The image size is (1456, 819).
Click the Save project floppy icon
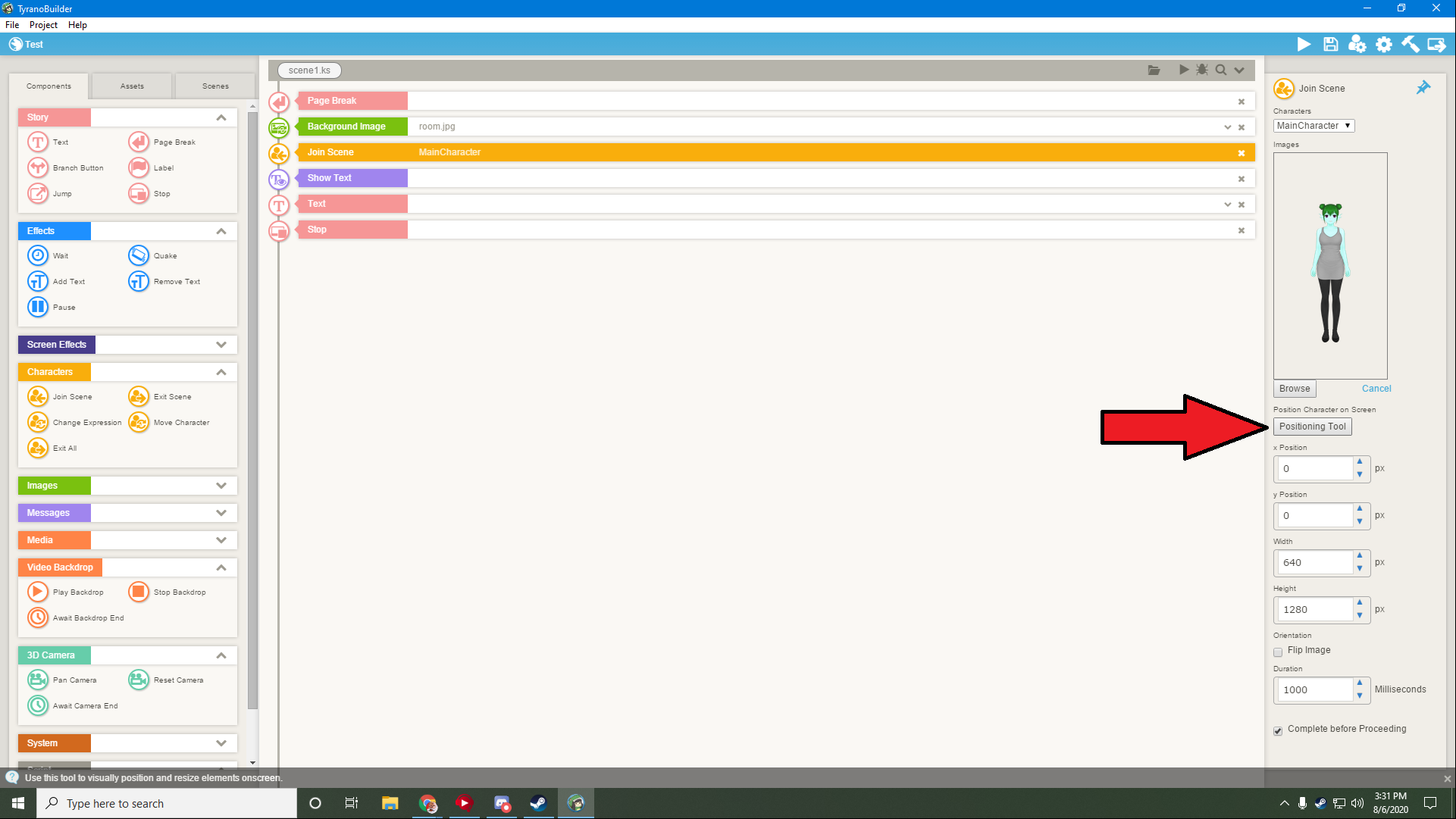click(x=1330, y=45)
